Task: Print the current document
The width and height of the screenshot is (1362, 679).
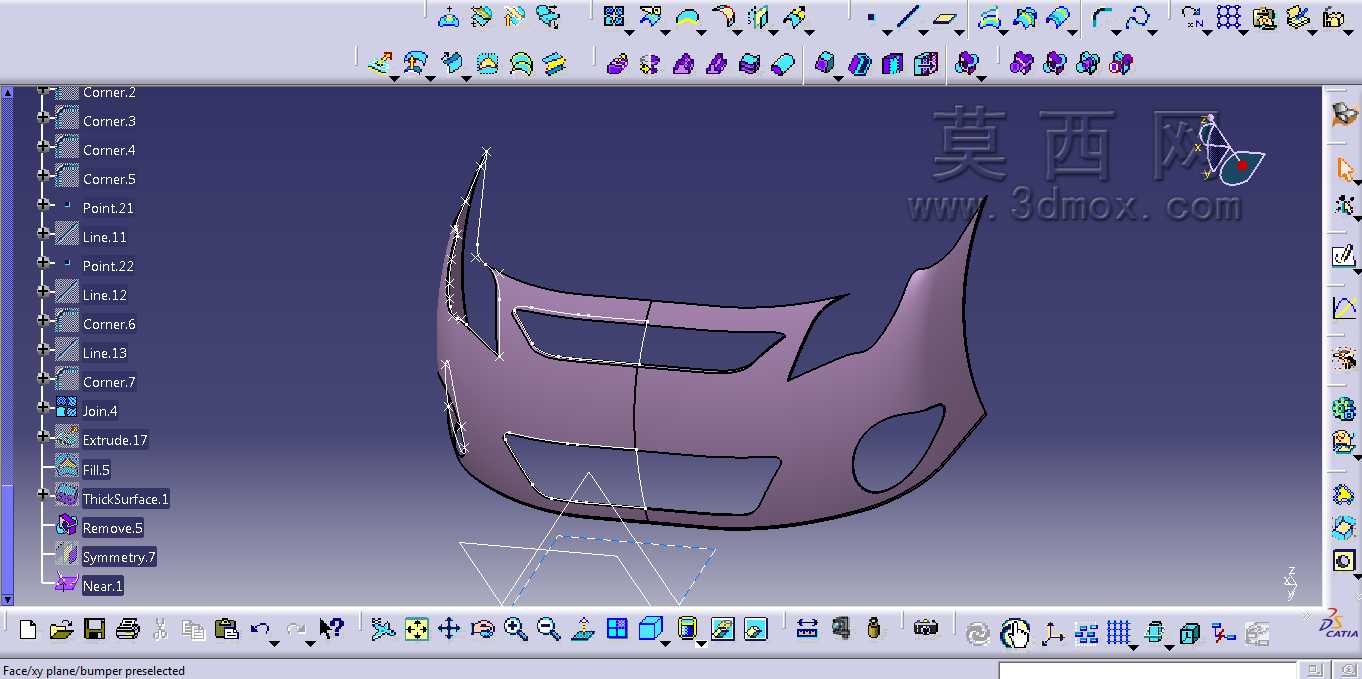Action: pyautogui.click(x=127, y=629)
